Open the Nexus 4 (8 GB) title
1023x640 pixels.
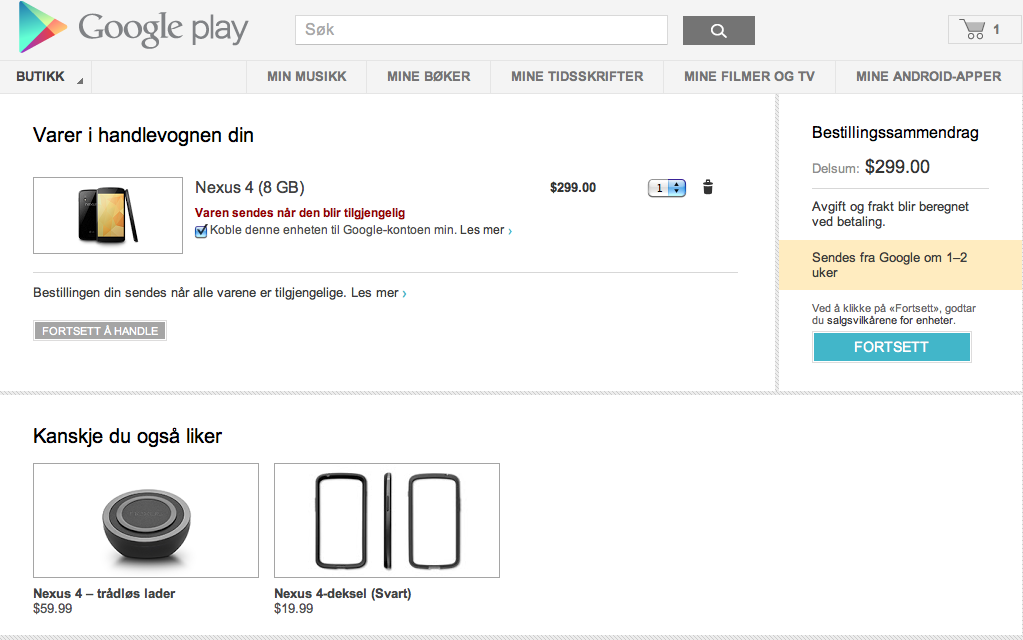point(250,187)
